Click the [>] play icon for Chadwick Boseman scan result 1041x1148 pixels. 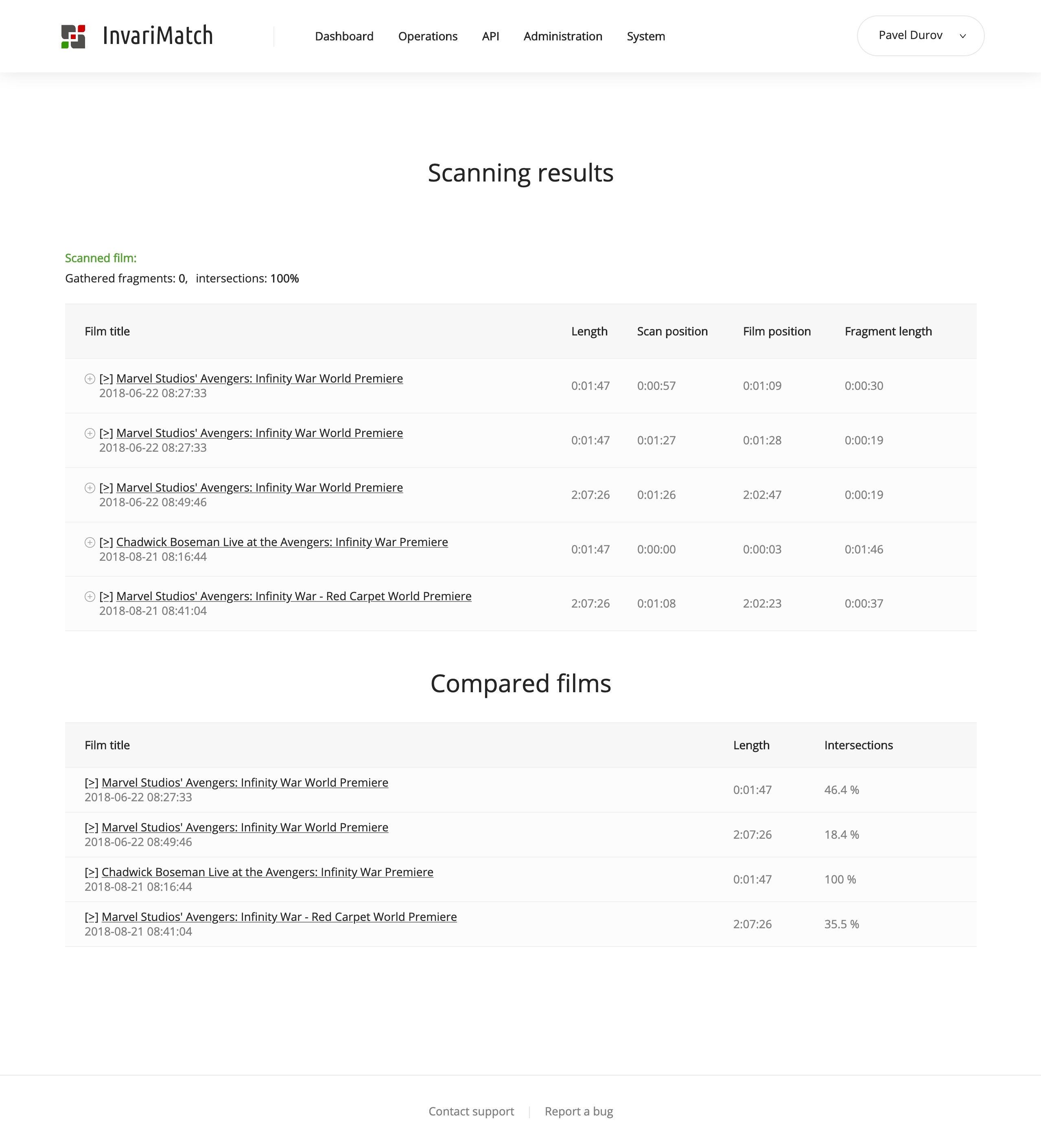click(x=106, y=542)
